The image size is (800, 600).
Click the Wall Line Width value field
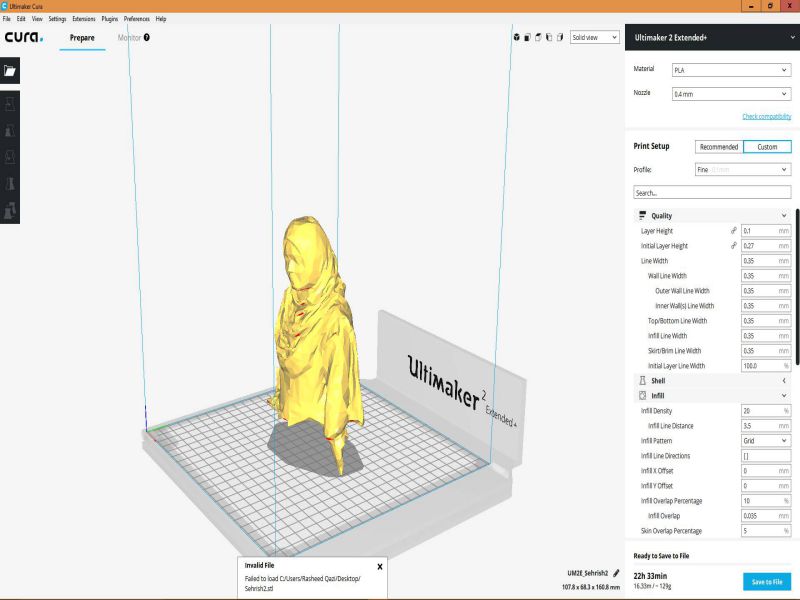[x=766, y=276]
